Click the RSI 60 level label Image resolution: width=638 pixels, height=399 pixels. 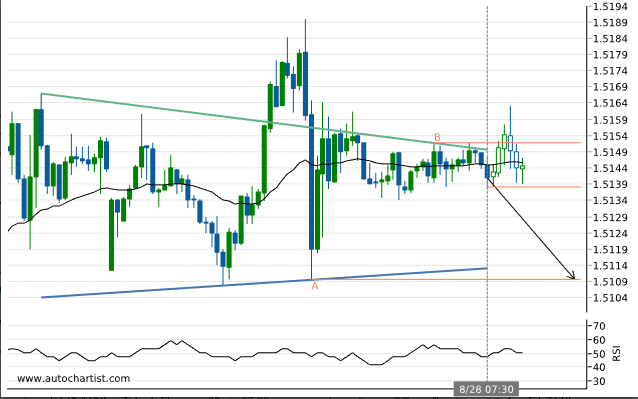point(599,340)
